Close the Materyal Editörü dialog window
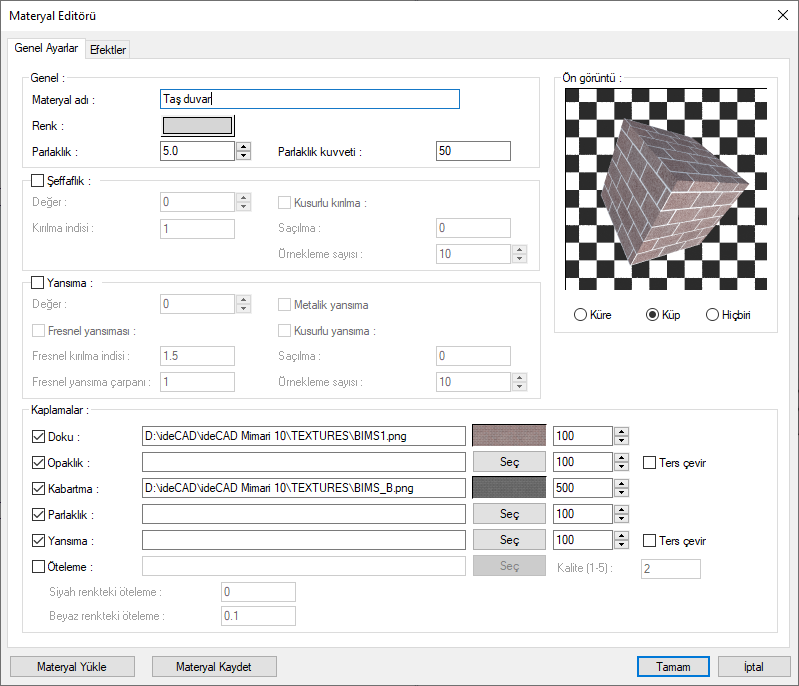The height and width of the screenshot is (686, 799). click(781, 14)
